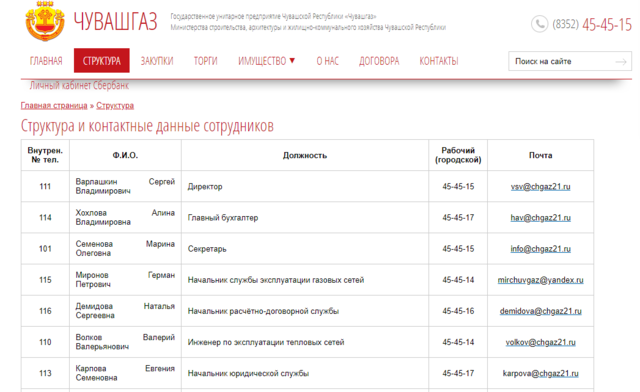Open the info@chgaz21.ru email link
The image size is (640, 392).
coord(540,249)
